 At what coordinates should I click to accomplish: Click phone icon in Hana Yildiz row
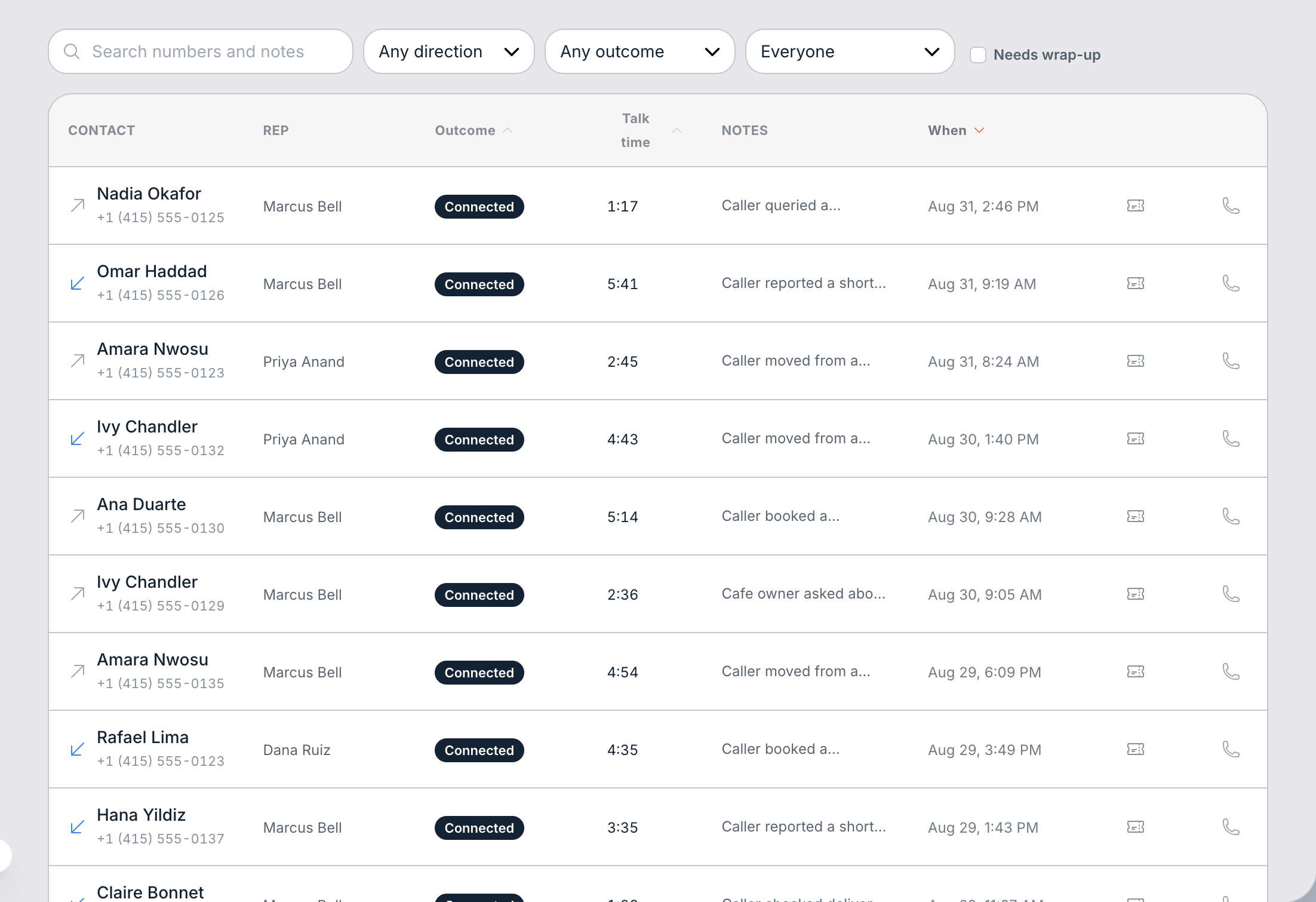pyautogui.click(x=1231, y=827)
